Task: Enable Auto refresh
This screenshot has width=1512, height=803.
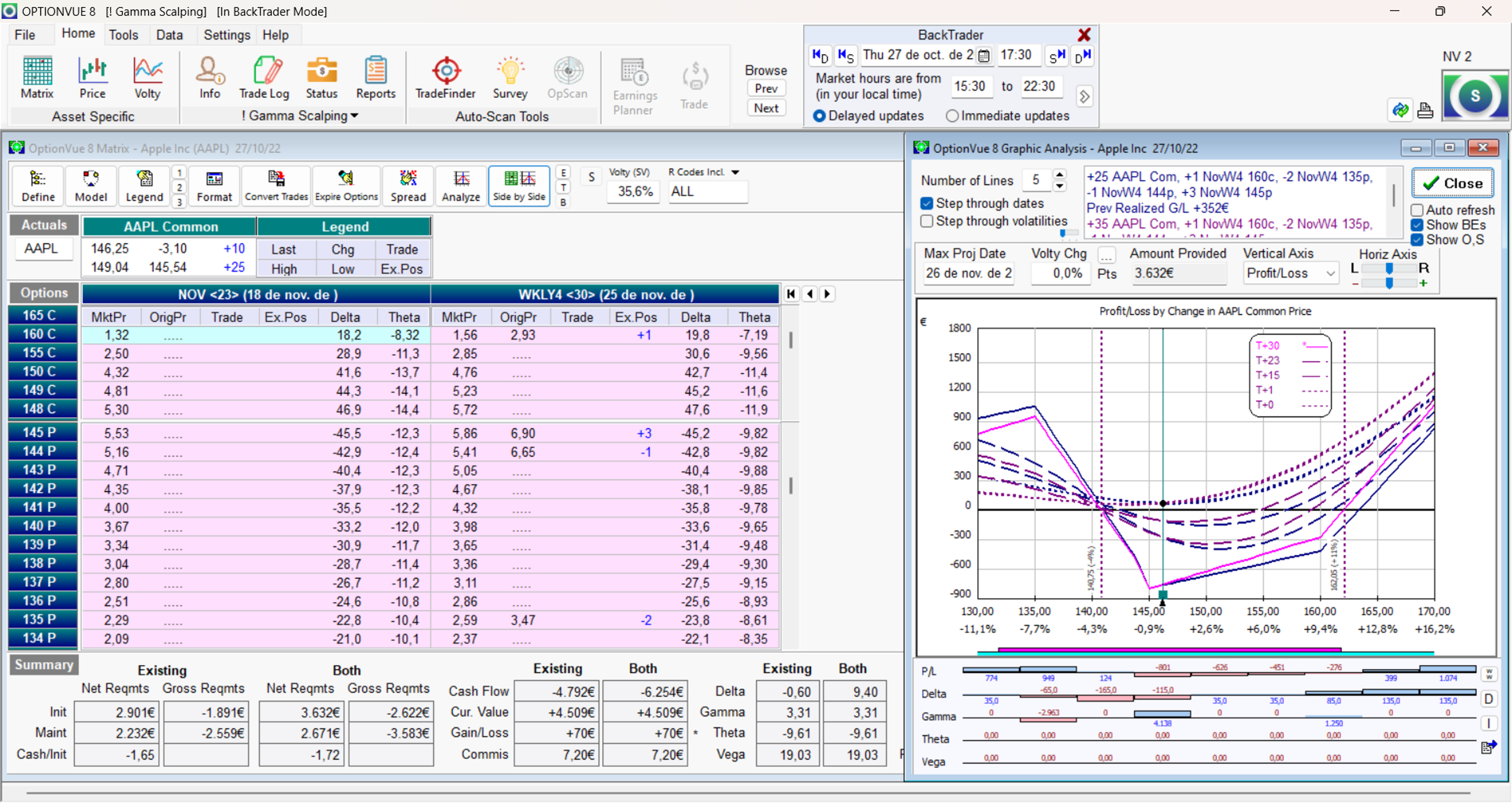Action: 1417,210
